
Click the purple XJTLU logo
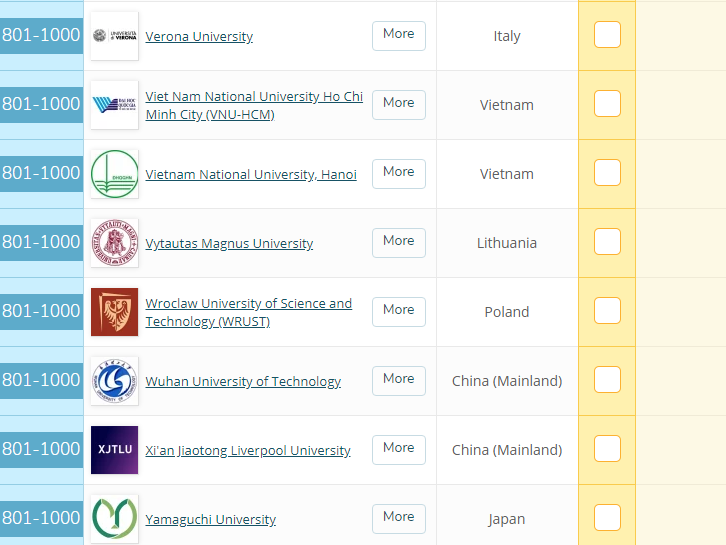[114, 450]
